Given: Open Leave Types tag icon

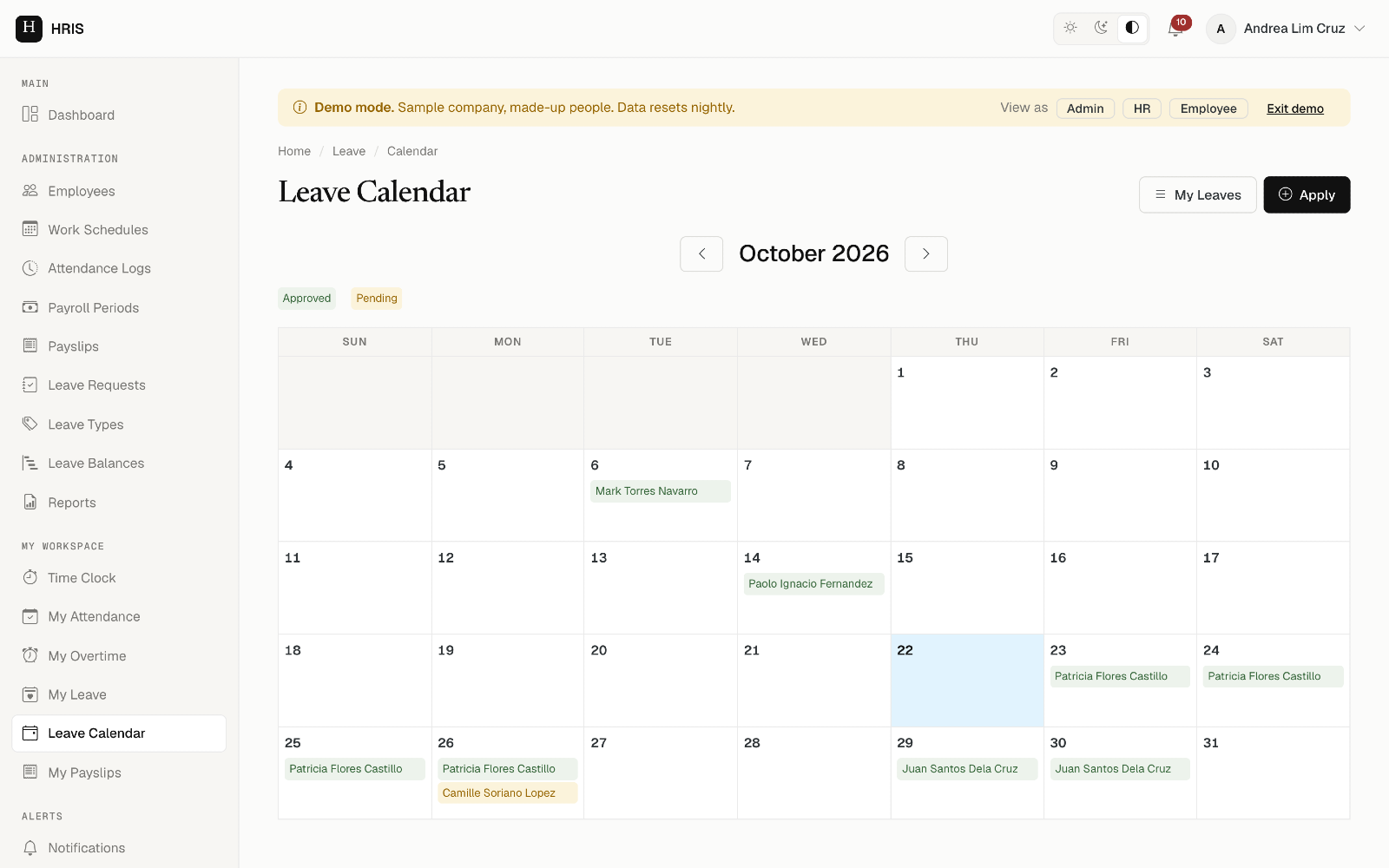Looking at the screenshot, I should coord(30,424).
